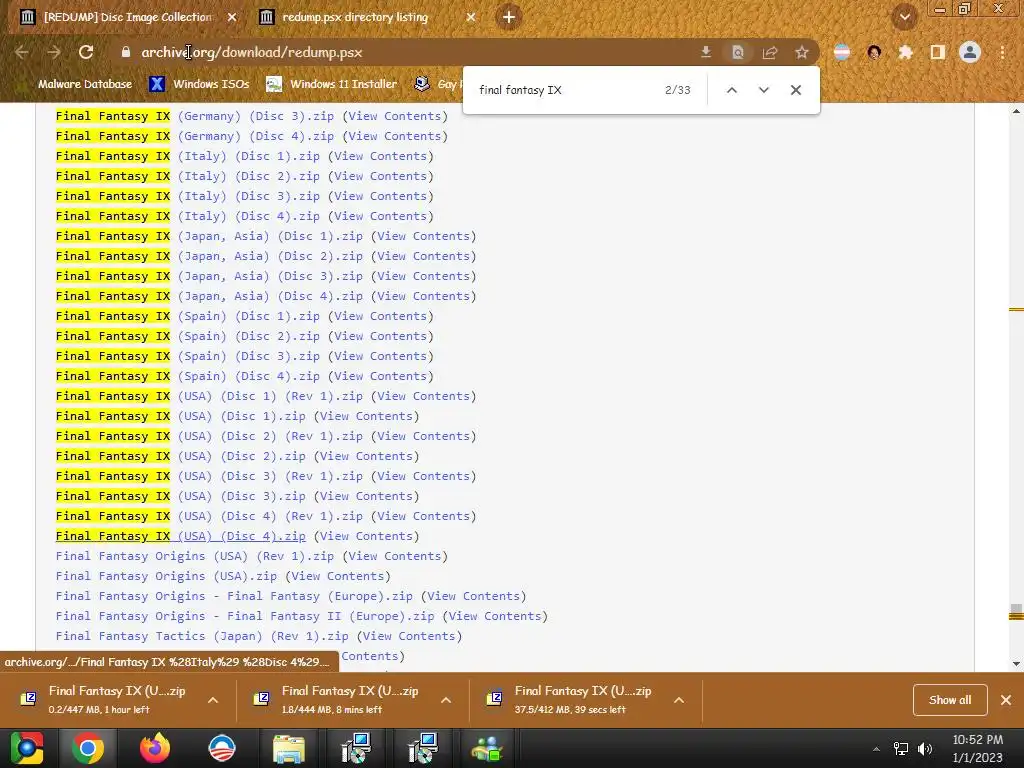Switch to REDUMP Disc Image Collection tab
The width and height of the screenshot is (1024, 768).
128,17
